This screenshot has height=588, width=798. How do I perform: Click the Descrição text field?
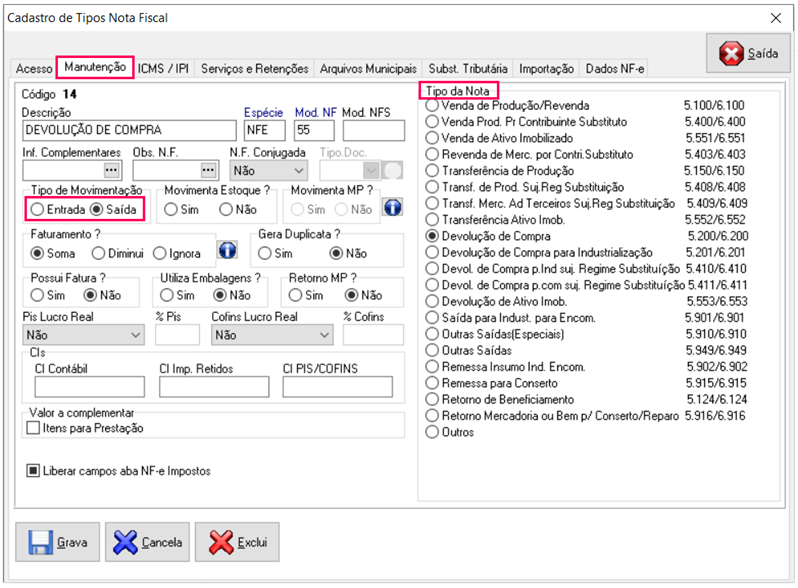[x=130, y=130]
